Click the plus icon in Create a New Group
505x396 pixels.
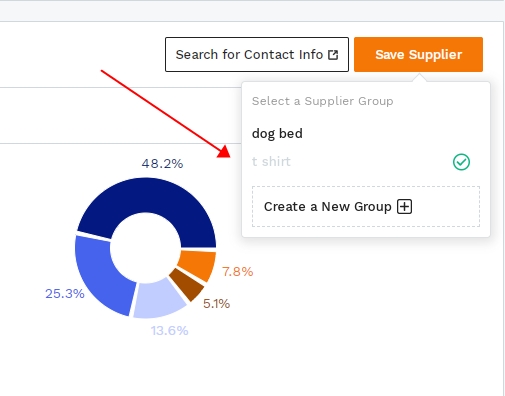[x=404, y=207]
